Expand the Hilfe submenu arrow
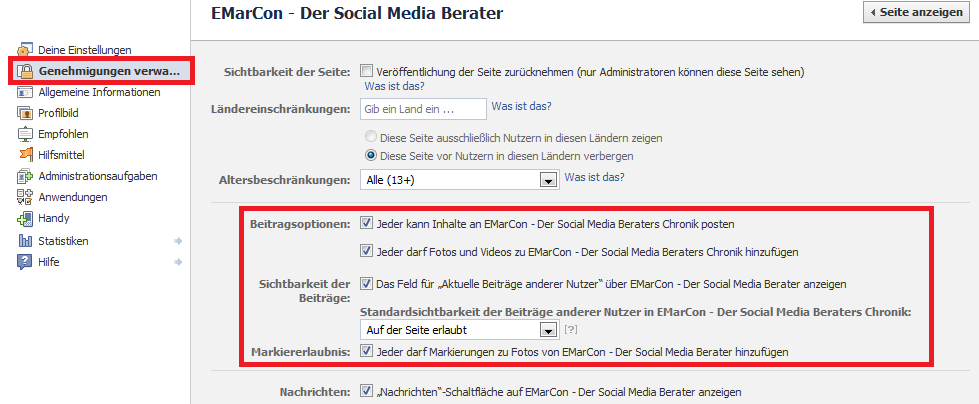979x404 pixels. click(178, 262)
